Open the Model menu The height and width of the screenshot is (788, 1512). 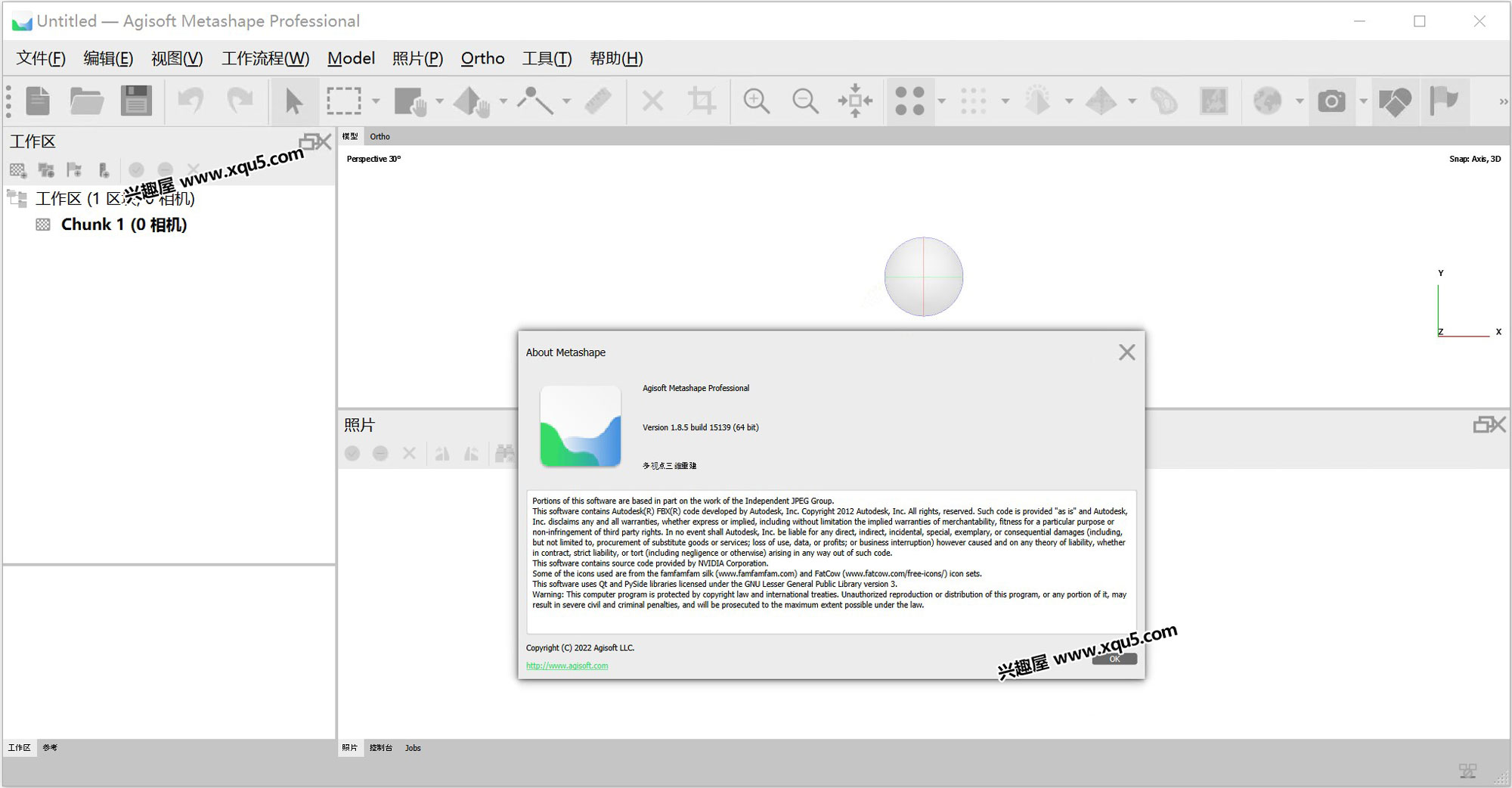351,58
